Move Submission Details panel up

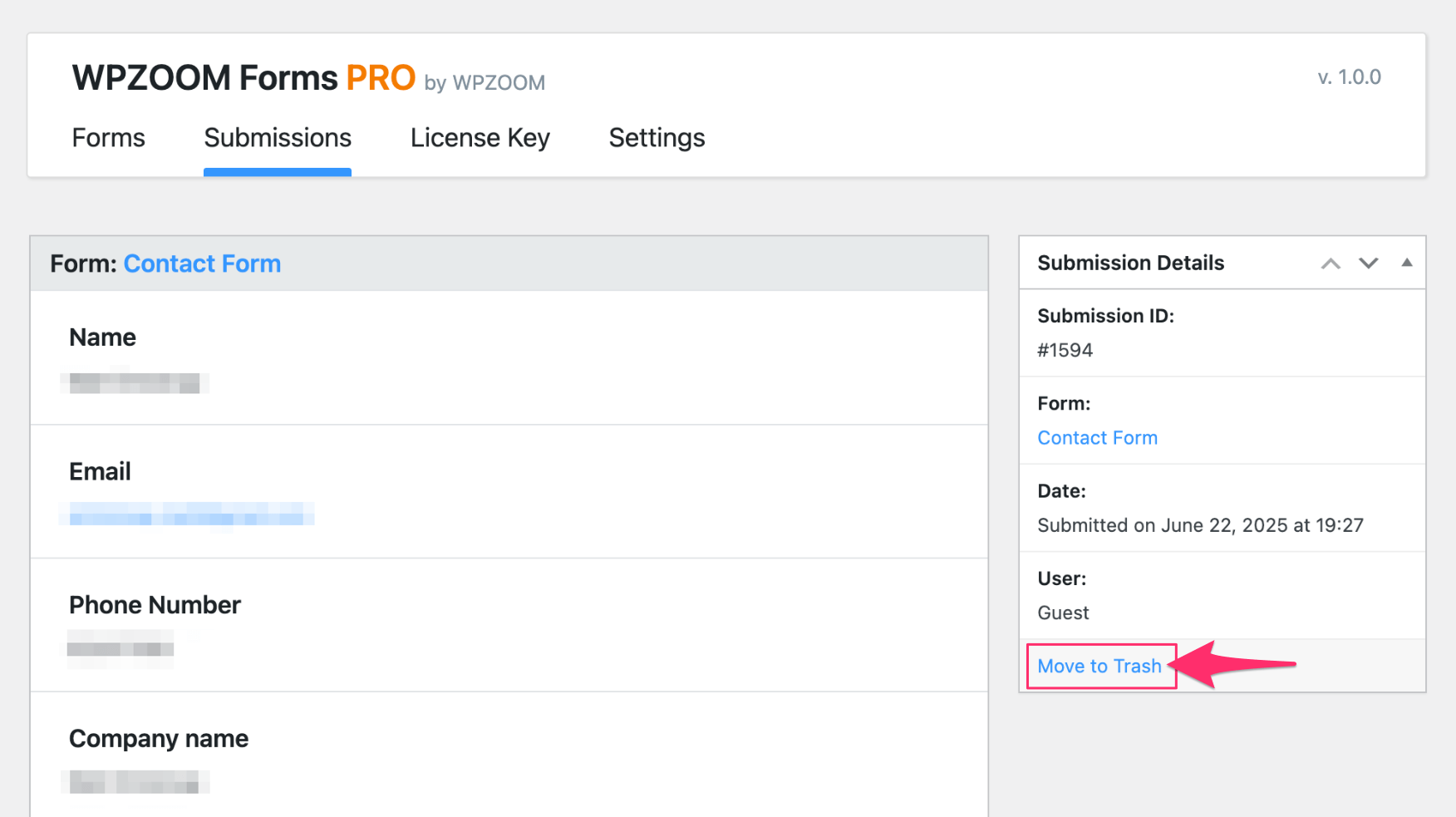pyautogui.click(x=1331, y=263)
